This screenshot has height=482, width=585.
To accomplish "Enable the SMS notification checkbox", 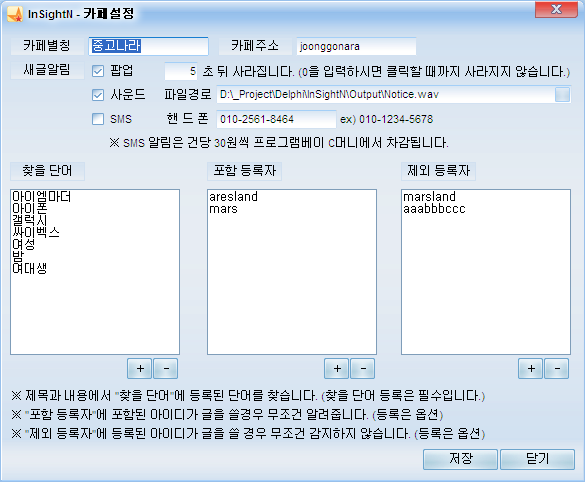I will pyautogui.click(x=98, y=119).
